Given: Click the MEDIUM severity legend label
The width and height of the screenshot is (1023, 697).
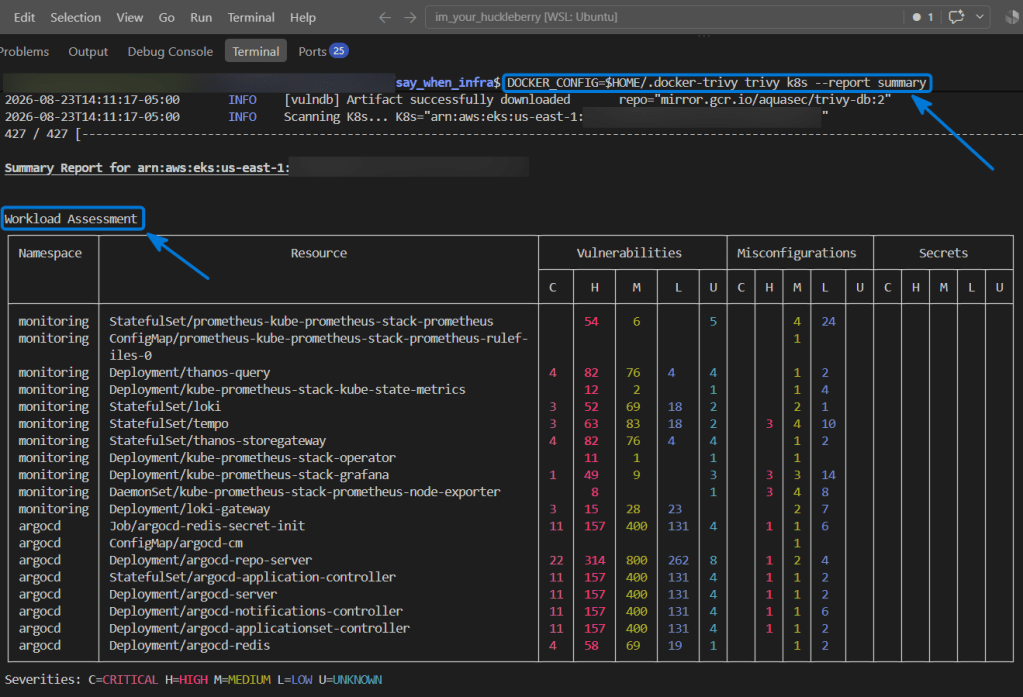Looking at the screenshot, I should (249, 679).
